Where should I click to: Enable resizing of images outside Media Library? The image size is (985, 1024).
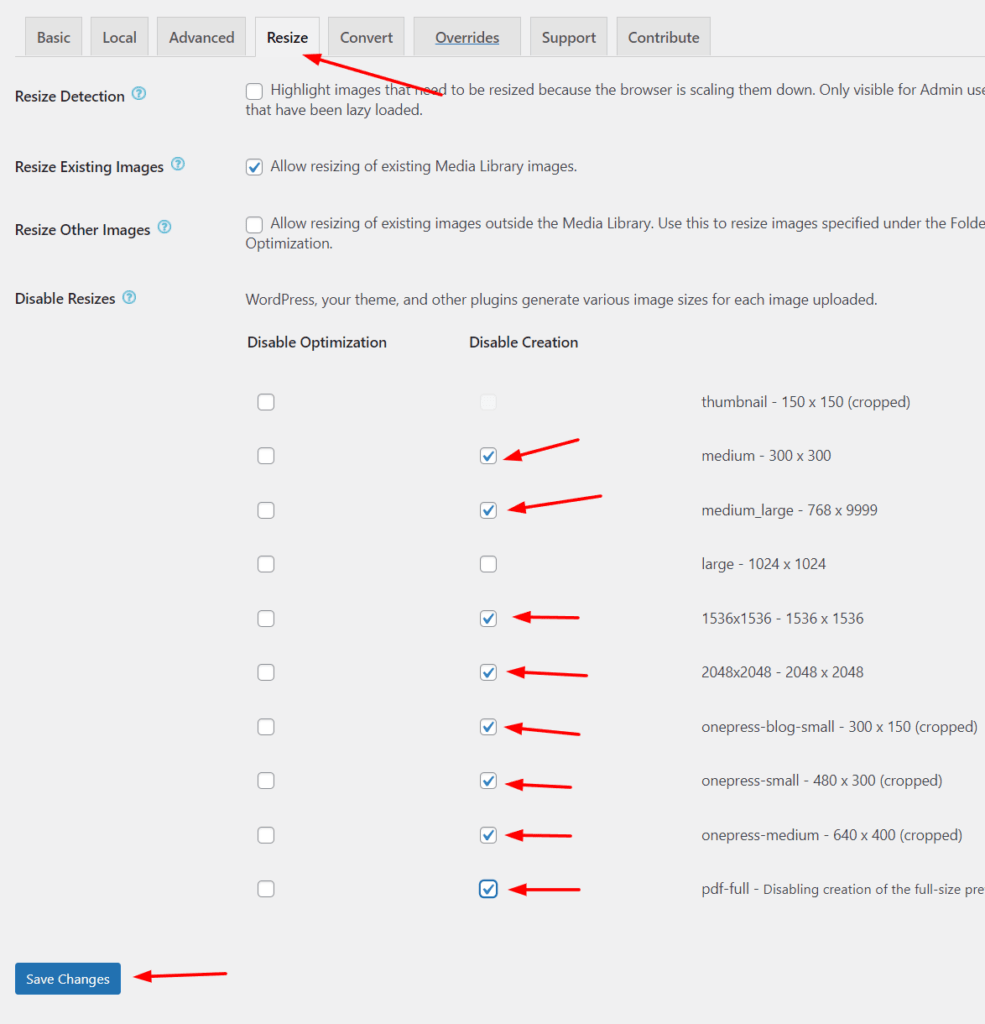(x=254, y=225)
